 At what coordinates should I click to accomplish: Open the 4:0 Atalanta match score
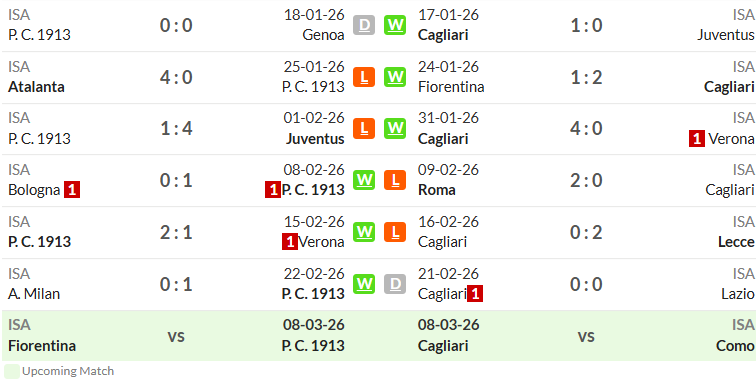tap(176, 77)
